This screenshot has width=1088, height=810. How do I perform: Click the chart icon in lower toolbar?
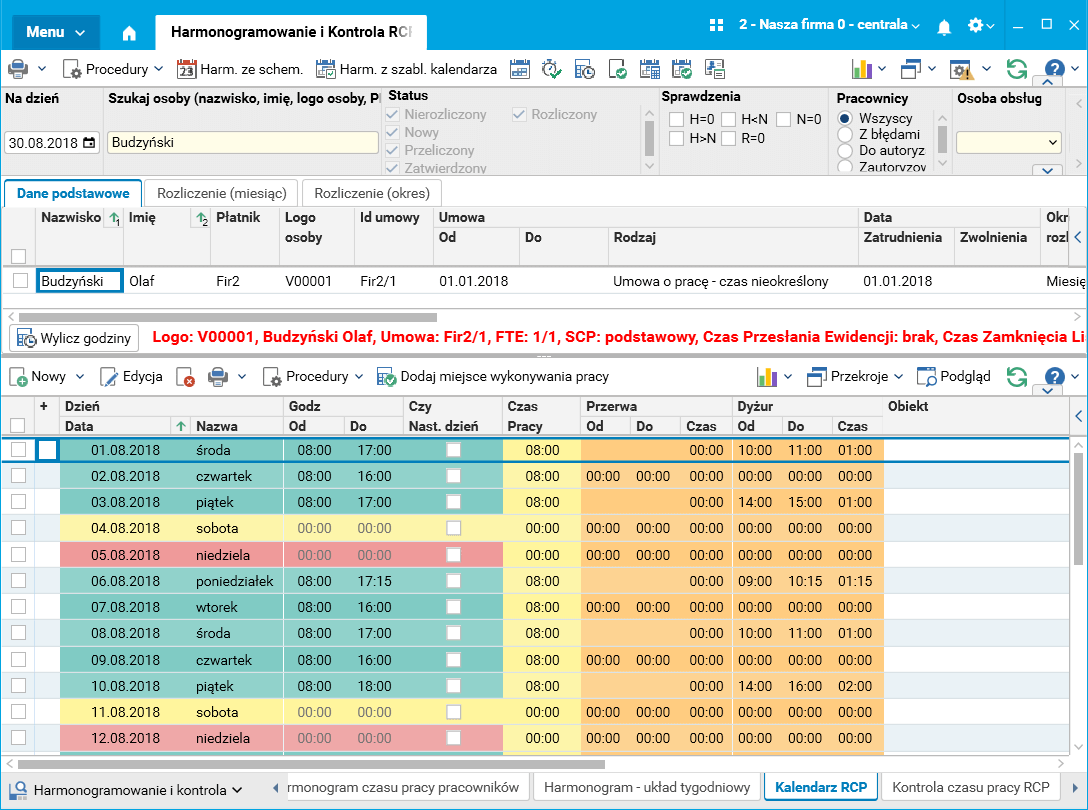[x=767, y=377]
